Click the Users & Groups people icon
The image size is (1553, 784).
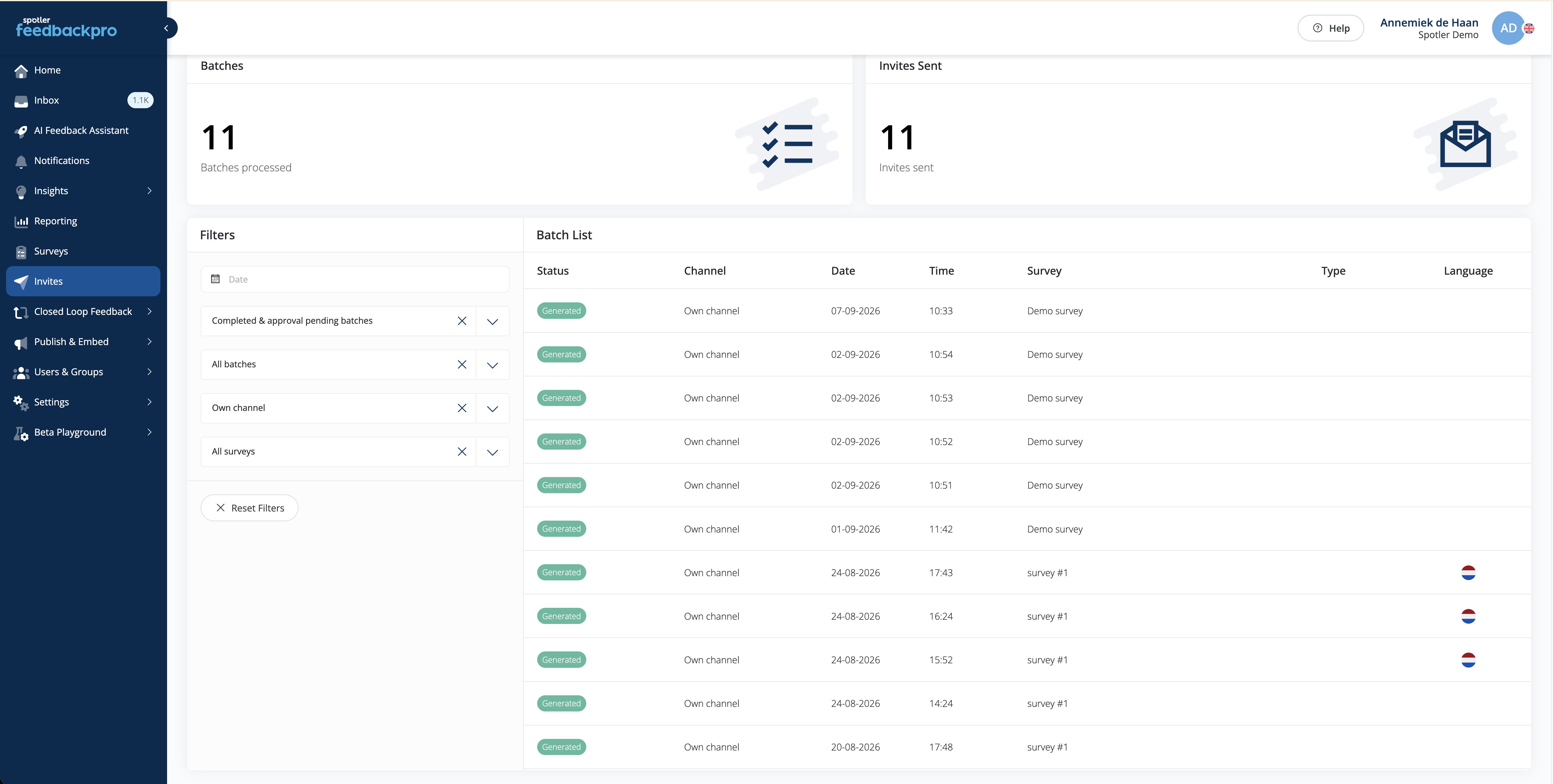[x=21, y=372]
